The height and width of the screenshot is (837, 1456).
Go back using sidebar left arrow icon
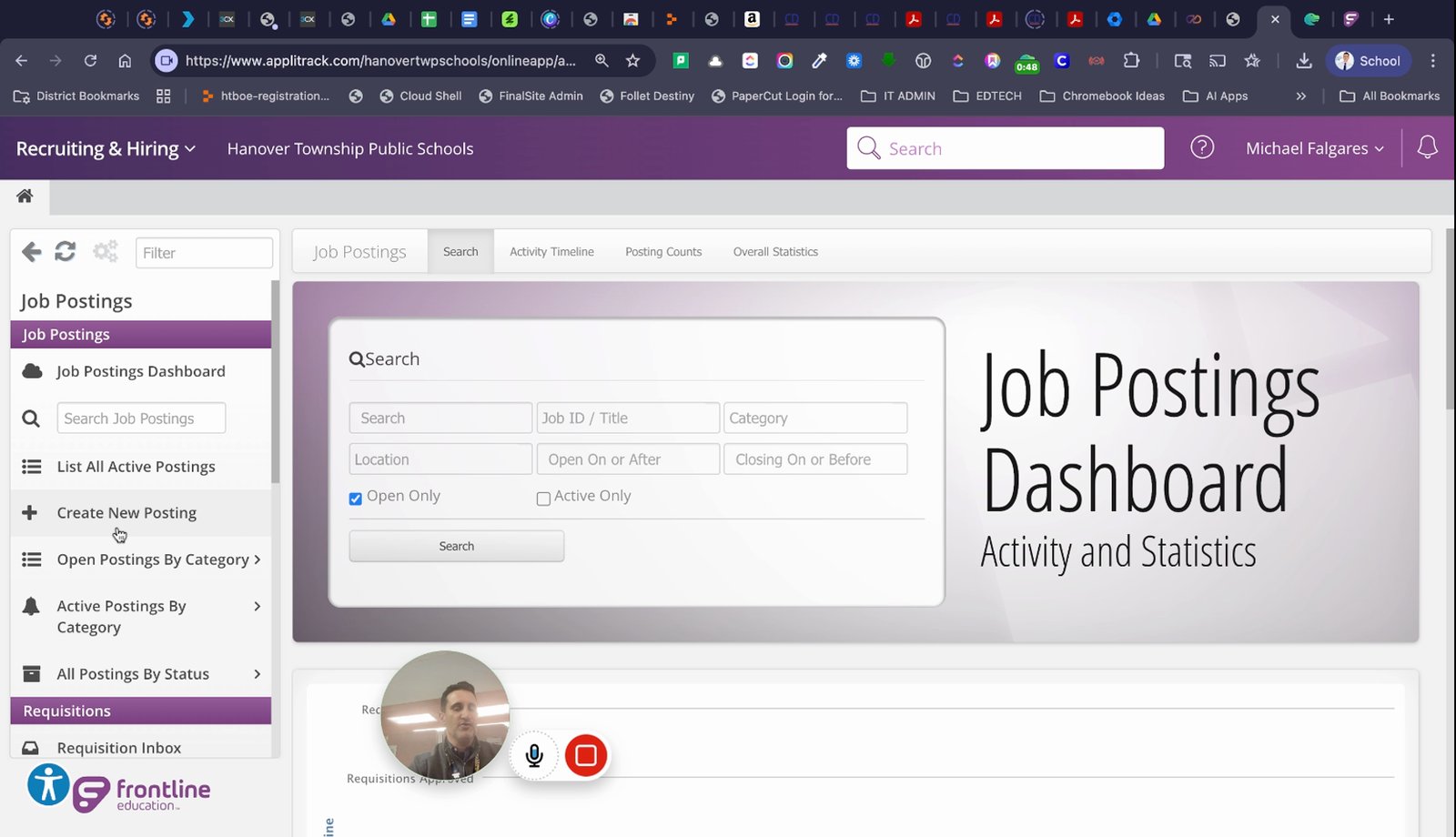(32, 252)
